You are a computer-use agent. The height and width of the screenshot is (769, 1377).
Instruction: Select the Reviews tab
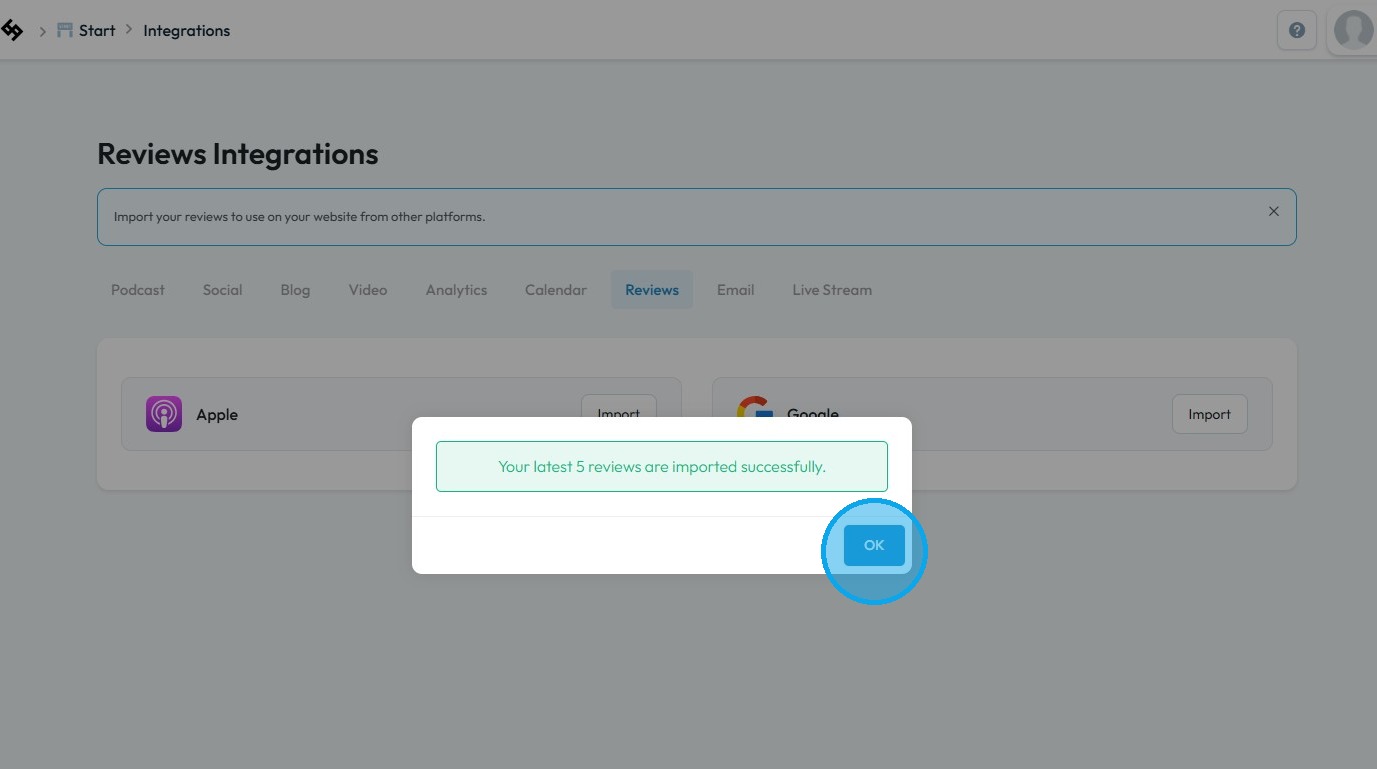pos(652,290)
